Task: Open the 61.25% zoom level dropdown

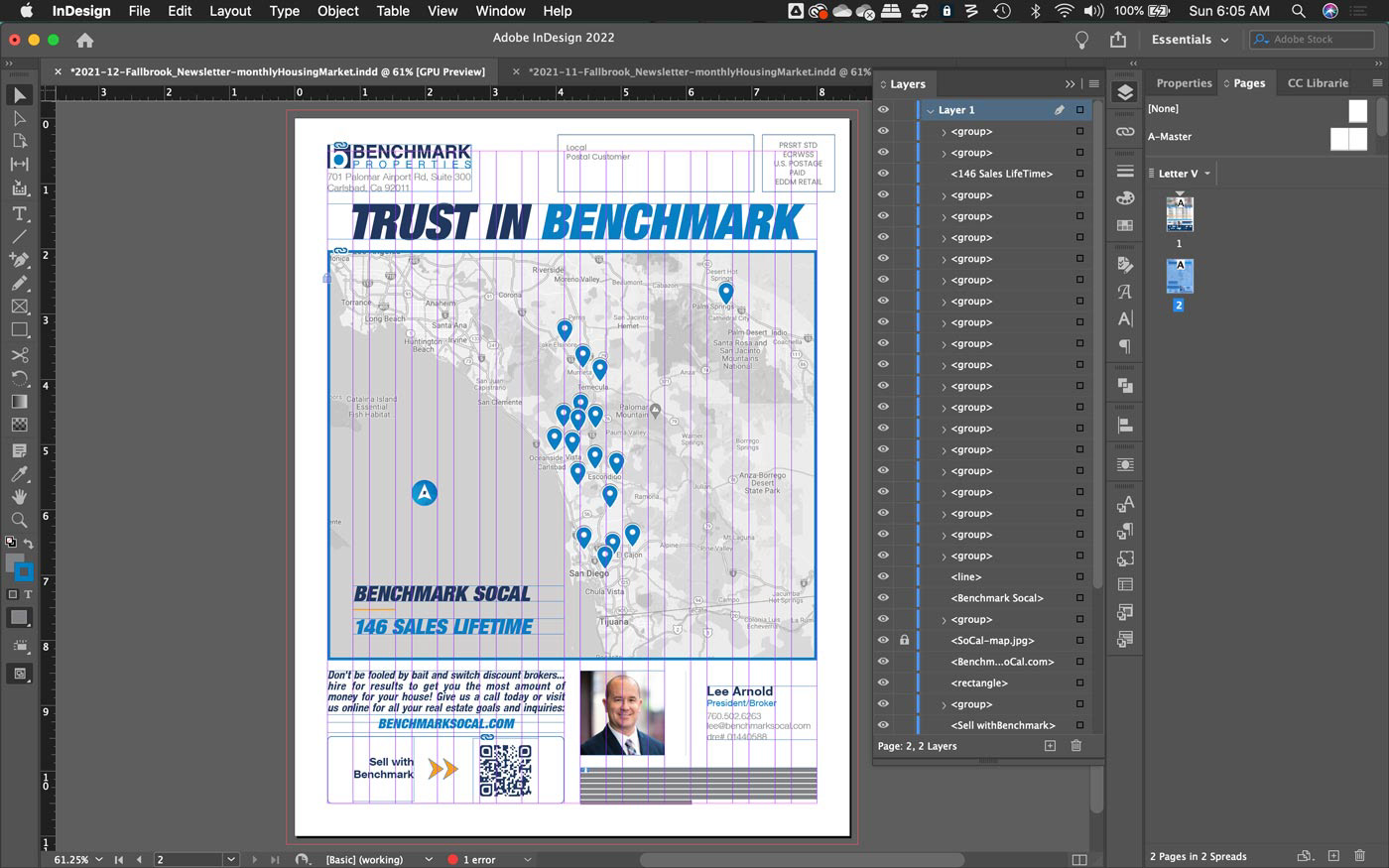Action: 100,859
